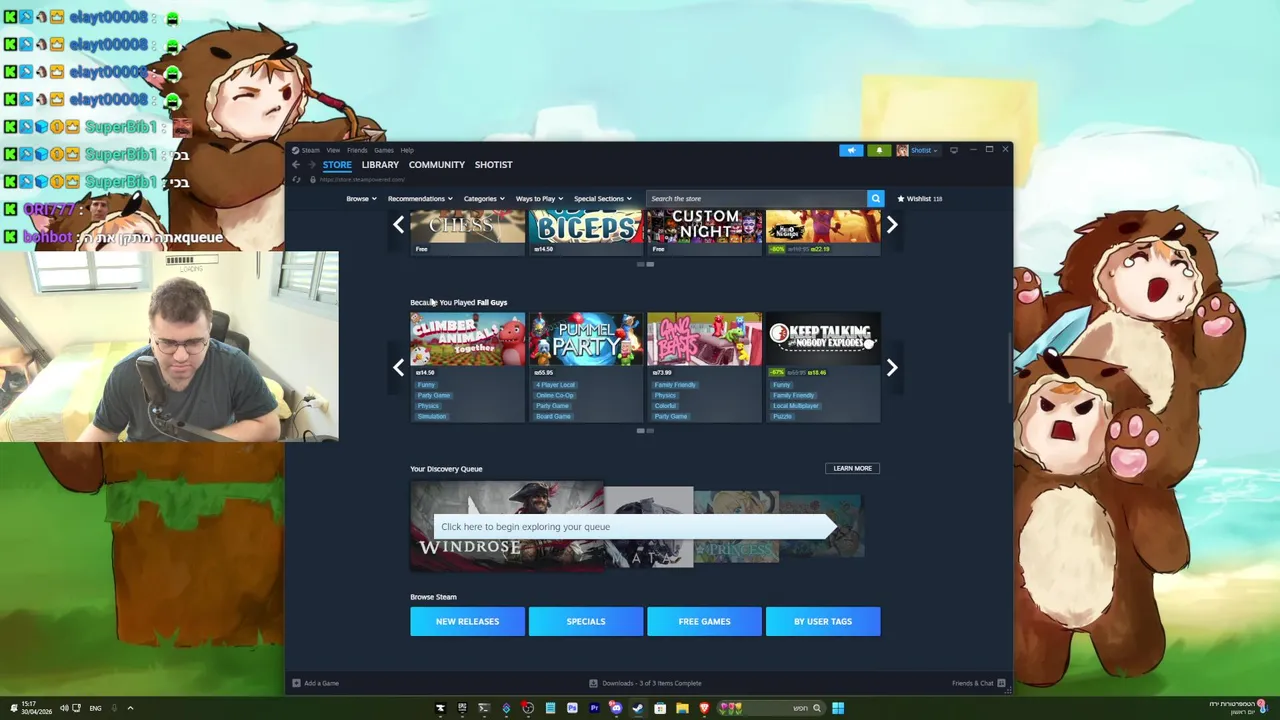Expand the Recommendations dropdown
The image size is (1280, 720).
420,198
